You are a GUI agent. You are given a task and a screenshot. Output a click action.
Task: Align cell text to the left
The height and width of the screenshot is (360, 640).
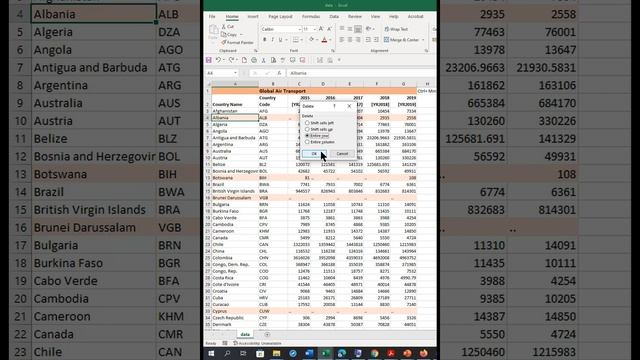coord(342,40)
